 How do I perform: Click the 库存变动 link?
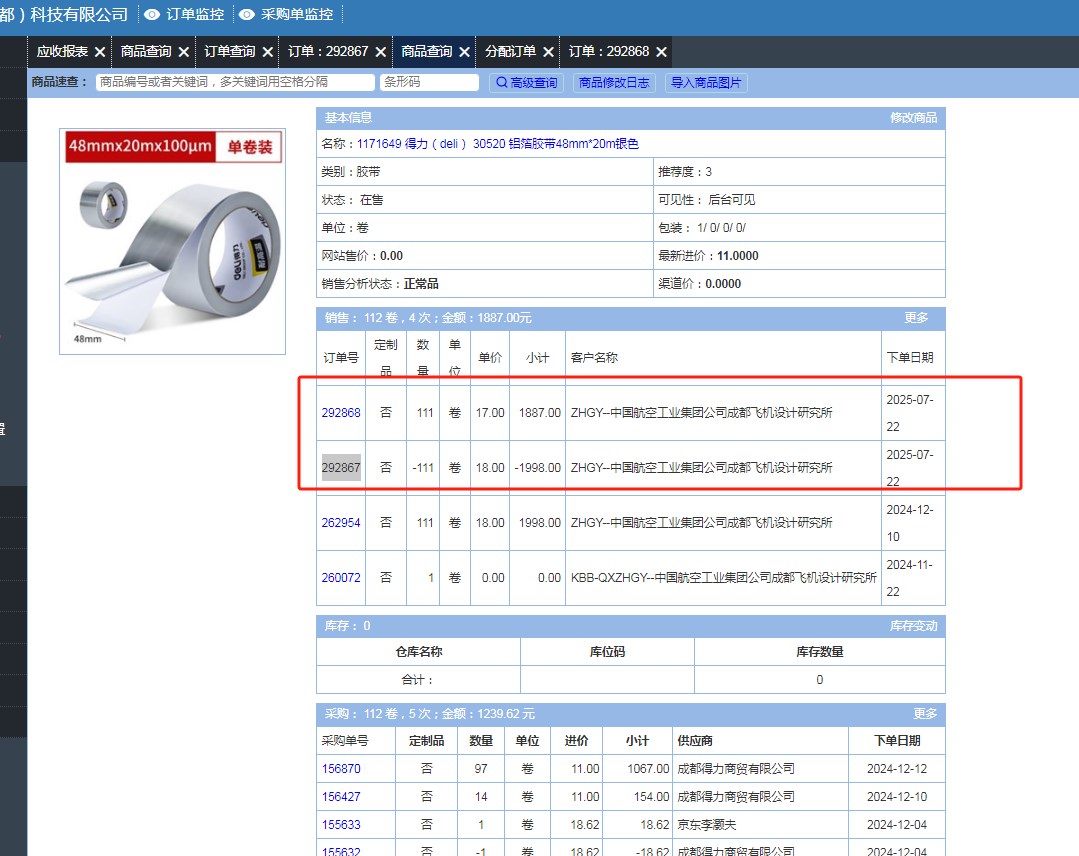(913, 626)
